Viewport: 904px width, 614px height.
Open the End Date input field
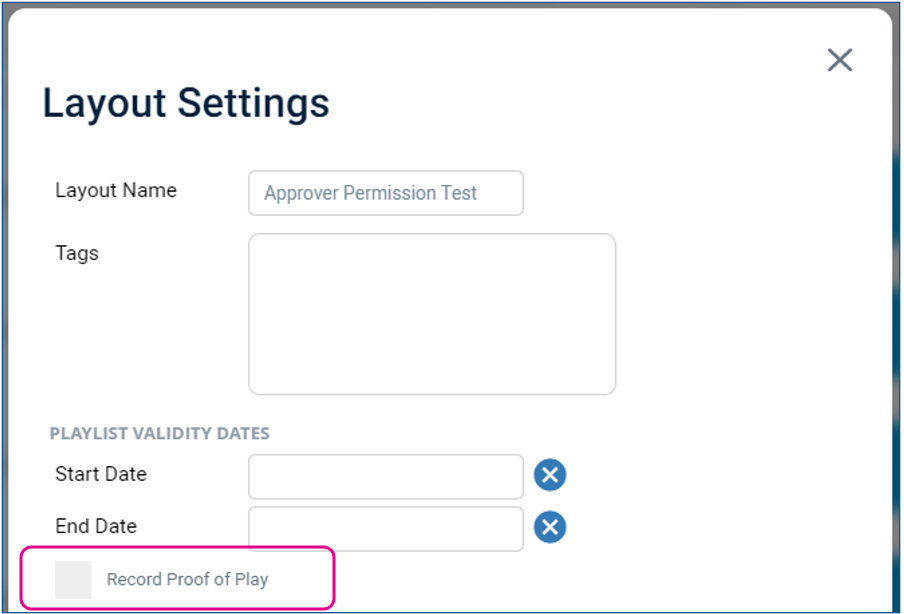[386, 529]
